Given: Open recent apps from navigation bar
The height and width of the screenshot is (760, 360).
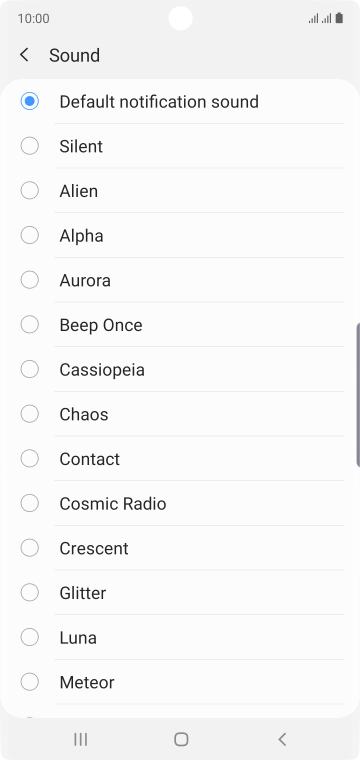Looking at the screenshot, I should pos(80,739).
